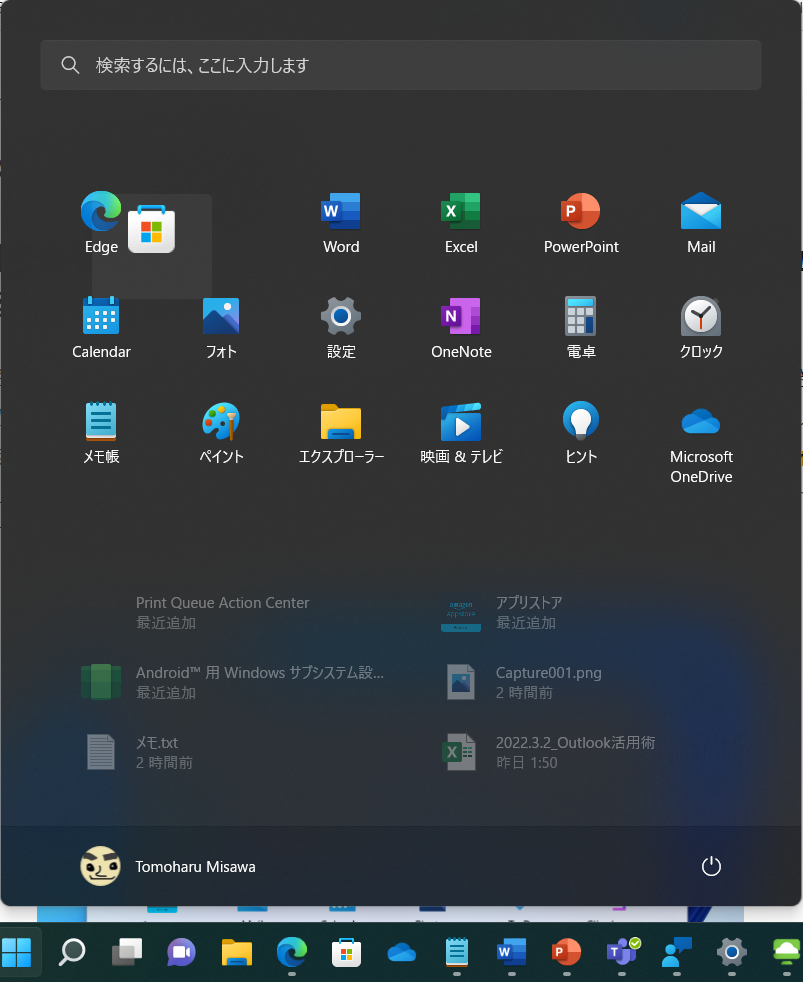Open Task View on taskbar
The width and height of the screenshot is (803, 982).
[x=127, y=953]
